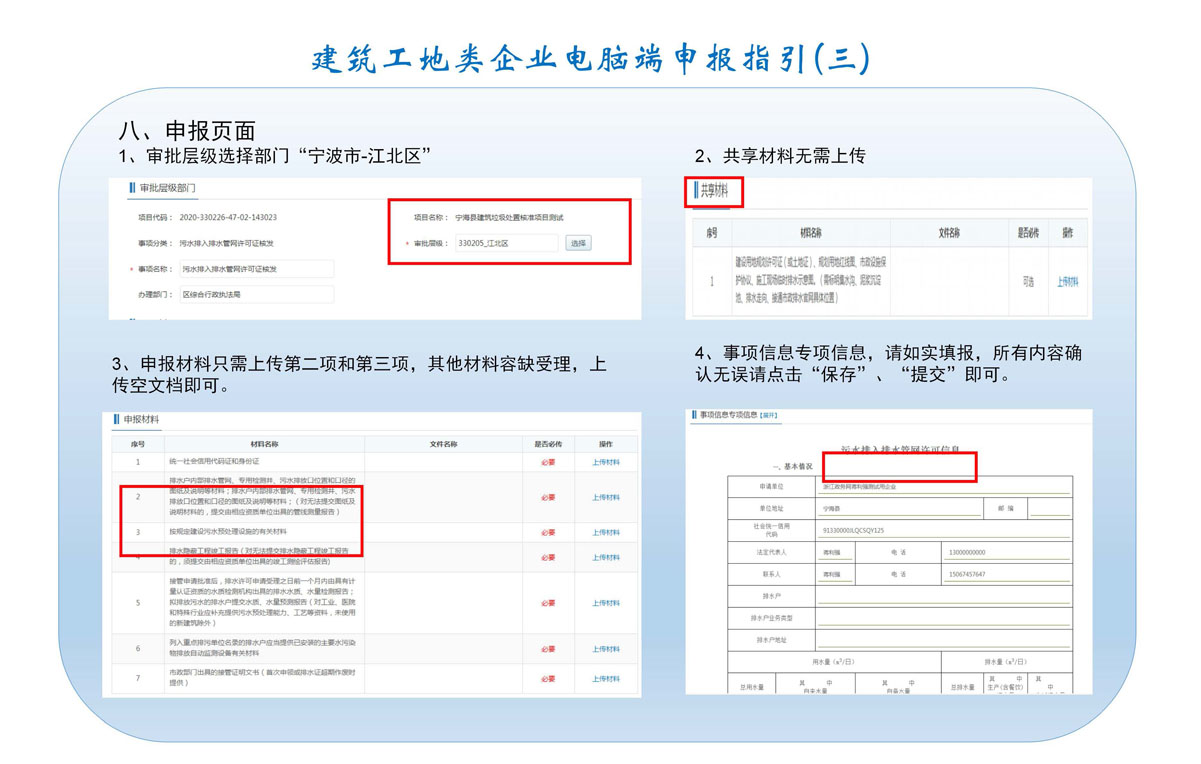The width and height of the screenshot is (1201, 764).
Task: Click 上传材料 for row 3 污水预处理设施
Action: tap(605, 532)
